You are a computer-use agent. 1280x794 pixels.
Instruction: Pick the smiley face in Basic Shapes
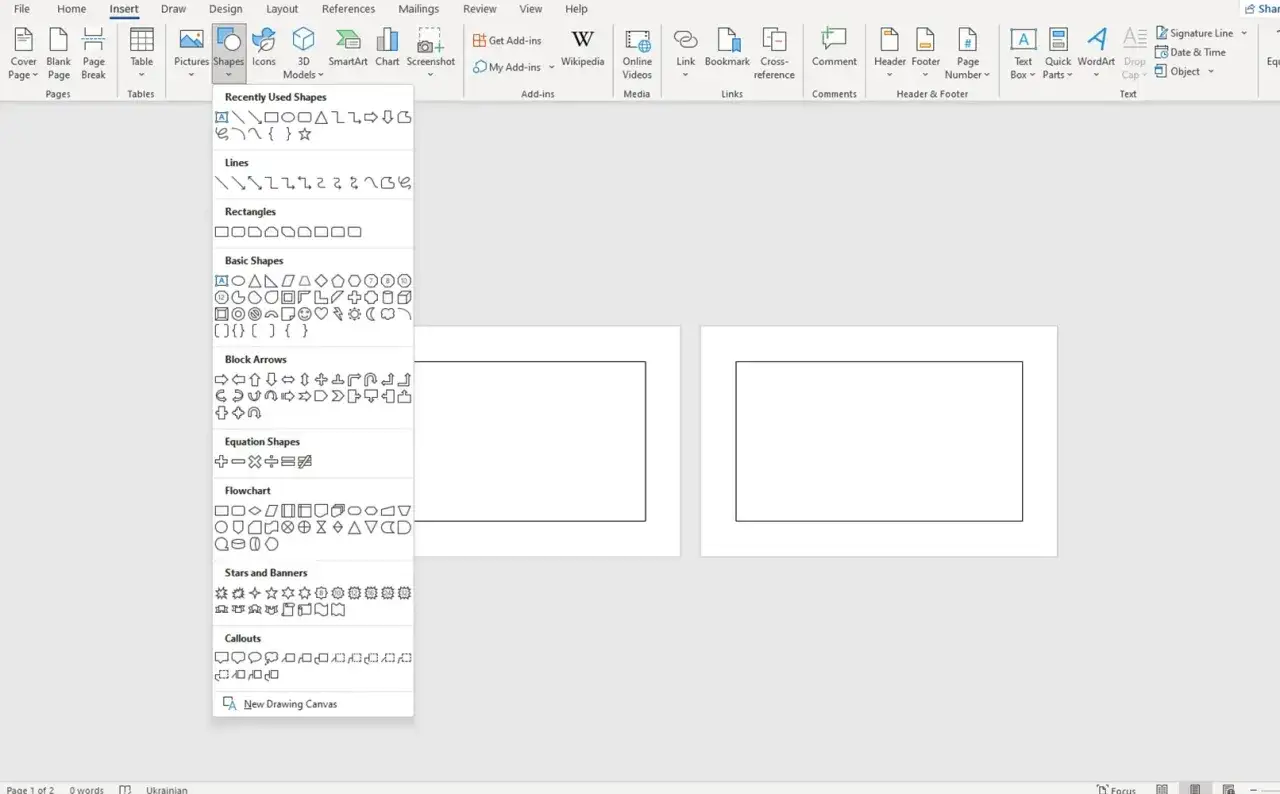(x=304, y=314)
